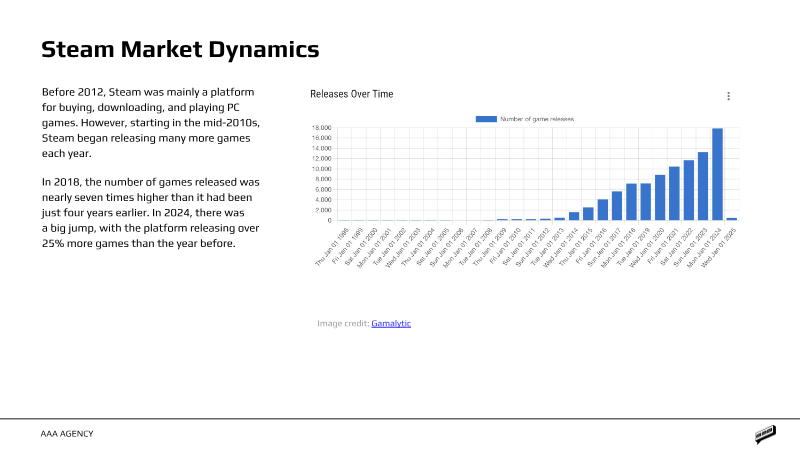This screenshot has width=800, height=450.
Task: Select the 2023 bar in the chart
Action: coord(703,186)
